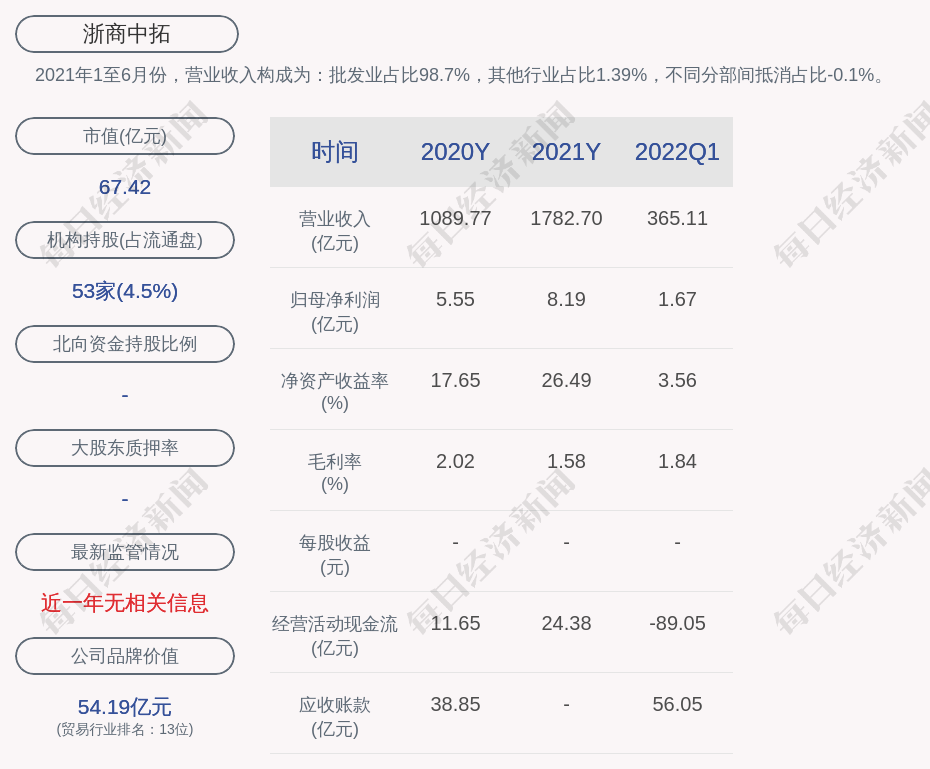Viewport: 930px width, 769px height.
Task: Select the 大股东质押率 label pill
Action: [125, 448]
